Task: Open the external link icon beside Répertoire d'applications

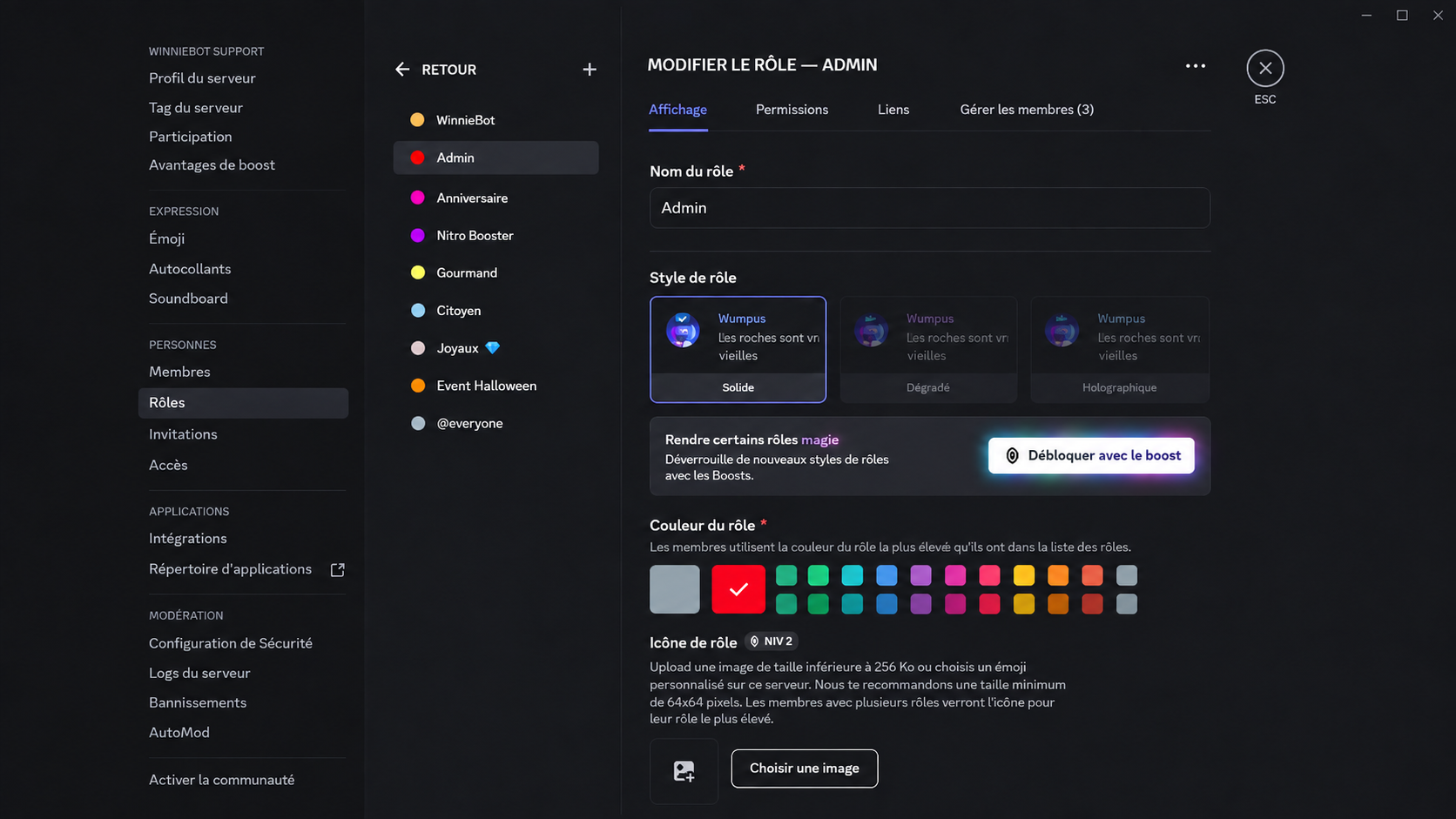Action: (x=338, y=570)
